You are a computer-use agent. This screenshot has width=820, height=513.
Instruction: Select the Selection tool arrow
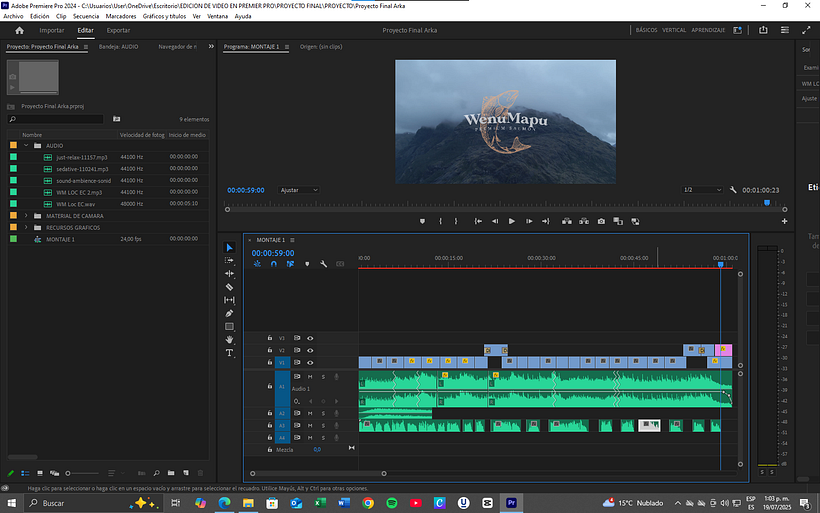(229, 247)
